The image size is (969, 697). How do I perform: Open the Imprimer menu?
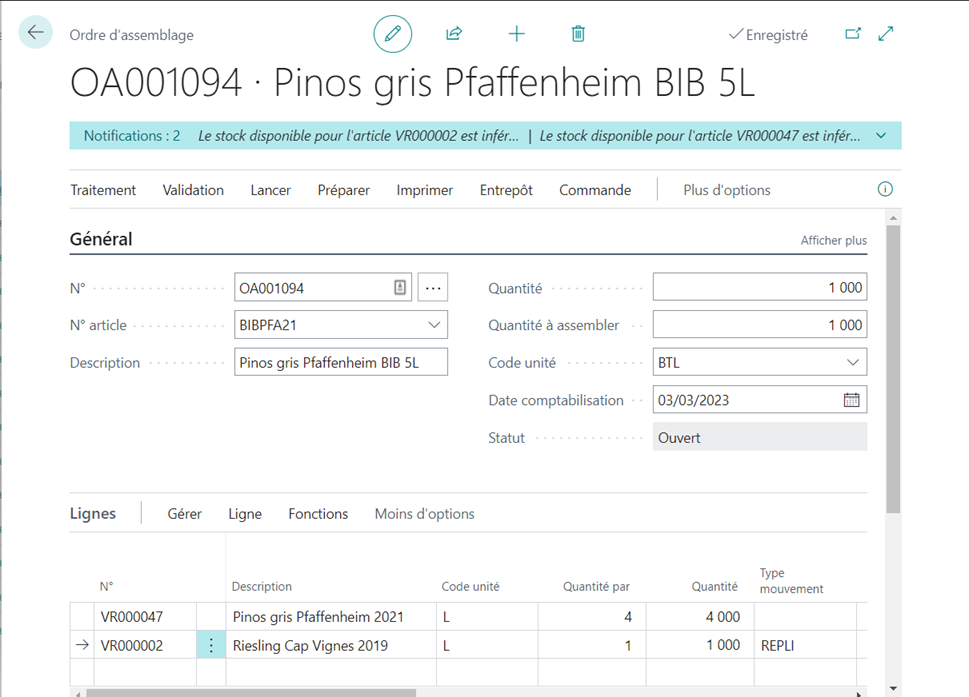[425, 190]
